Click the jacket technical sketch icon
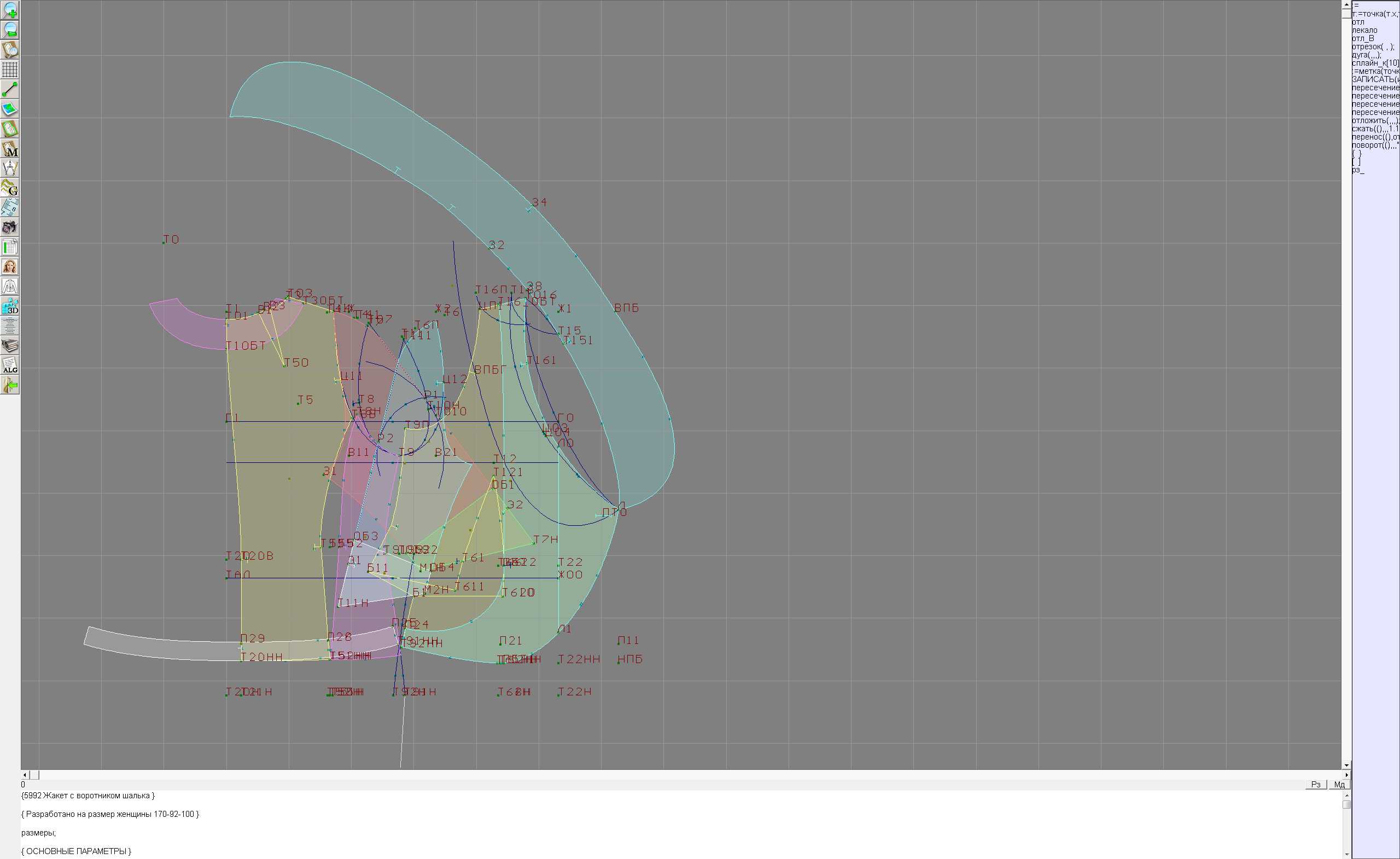 coord(10,287)
